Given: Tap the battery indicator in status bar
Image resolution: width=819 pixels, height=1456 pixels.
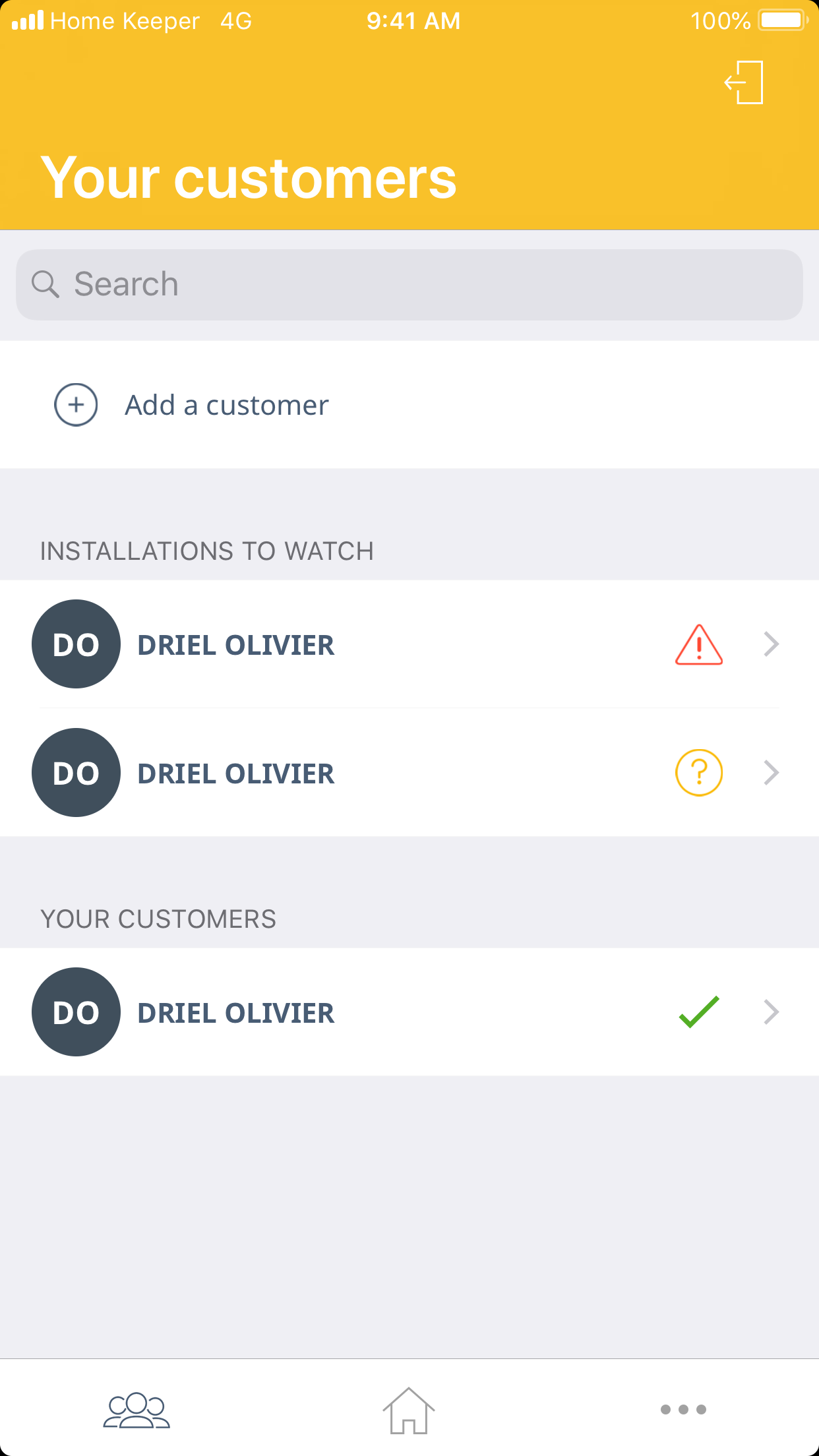Looking at the screenshot, I should pyautogui.click(x=782, y=20).
